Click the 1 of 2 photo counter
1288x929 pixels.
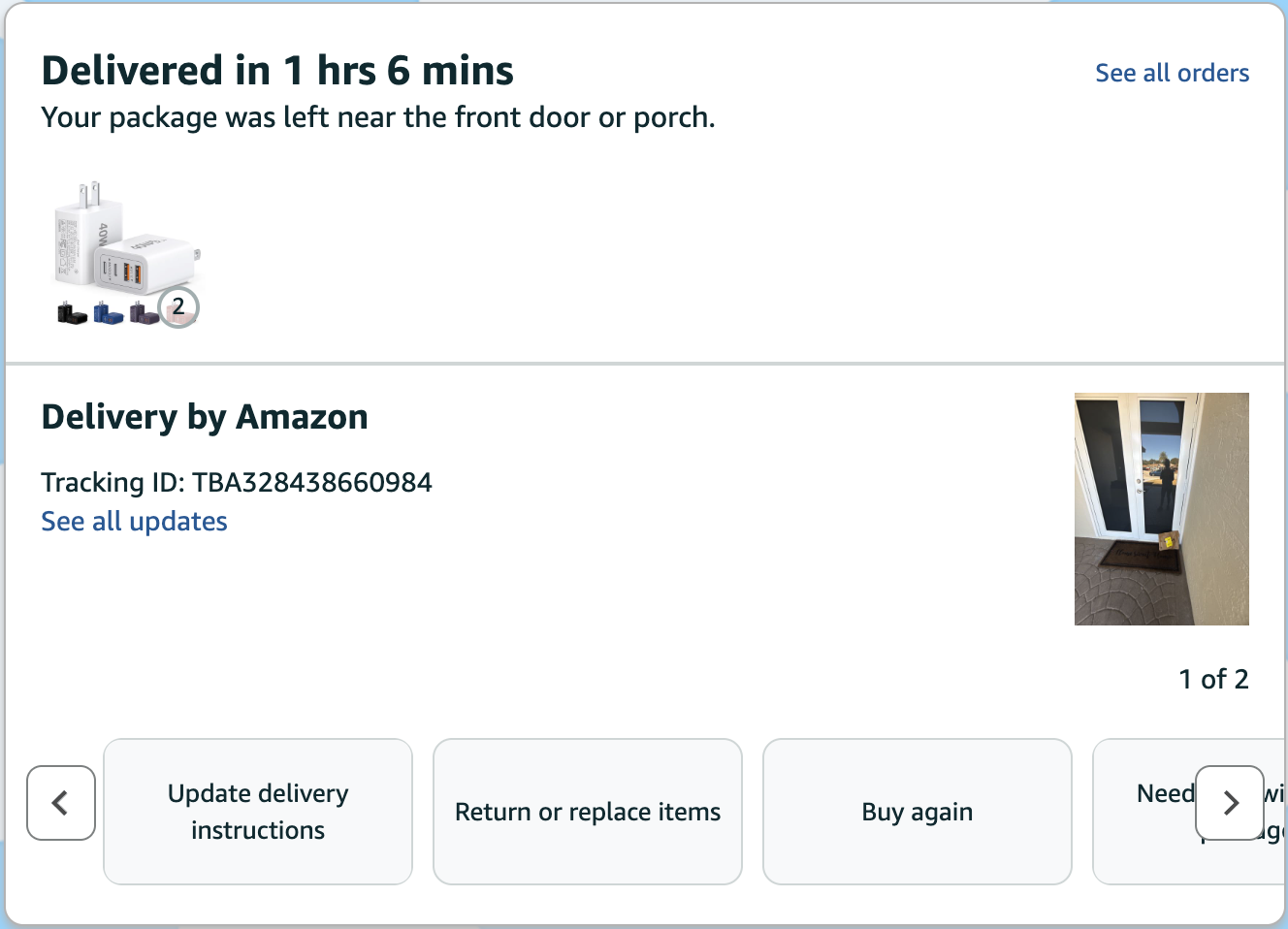[1213, 679]
